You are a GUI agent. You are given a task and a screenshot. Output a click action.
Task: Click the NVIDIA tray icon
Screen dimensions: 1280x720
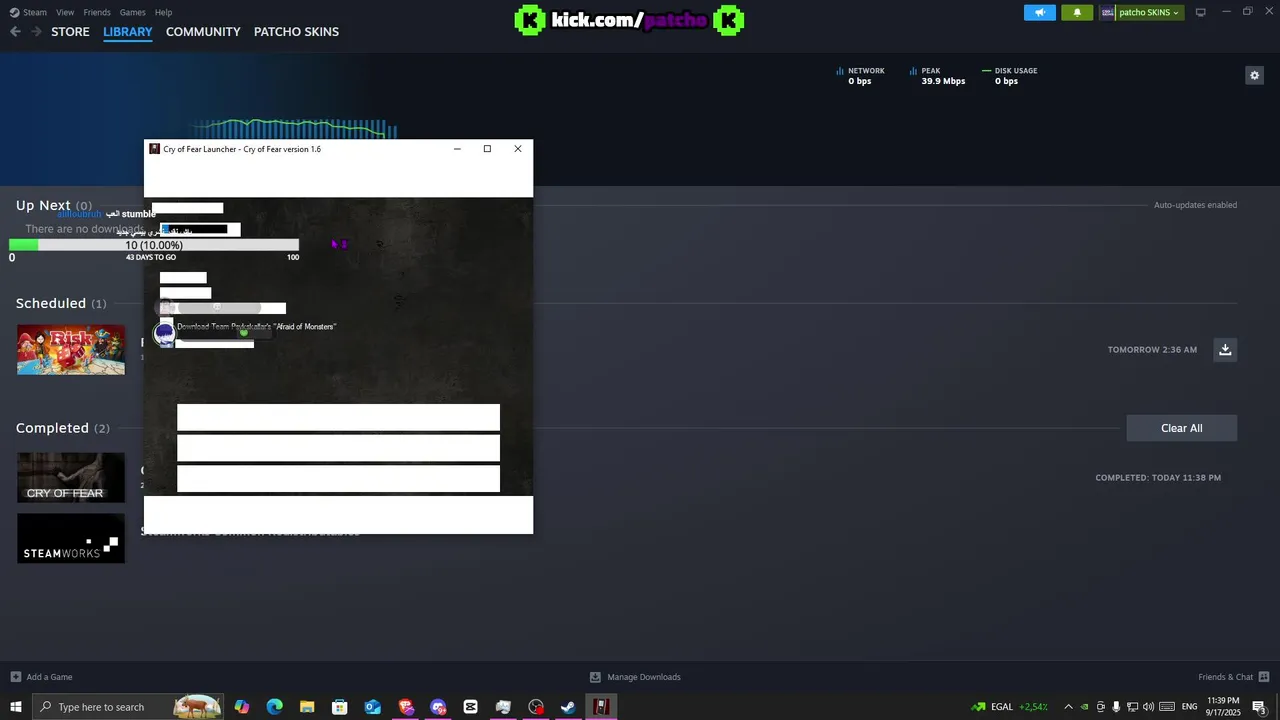1085,707
